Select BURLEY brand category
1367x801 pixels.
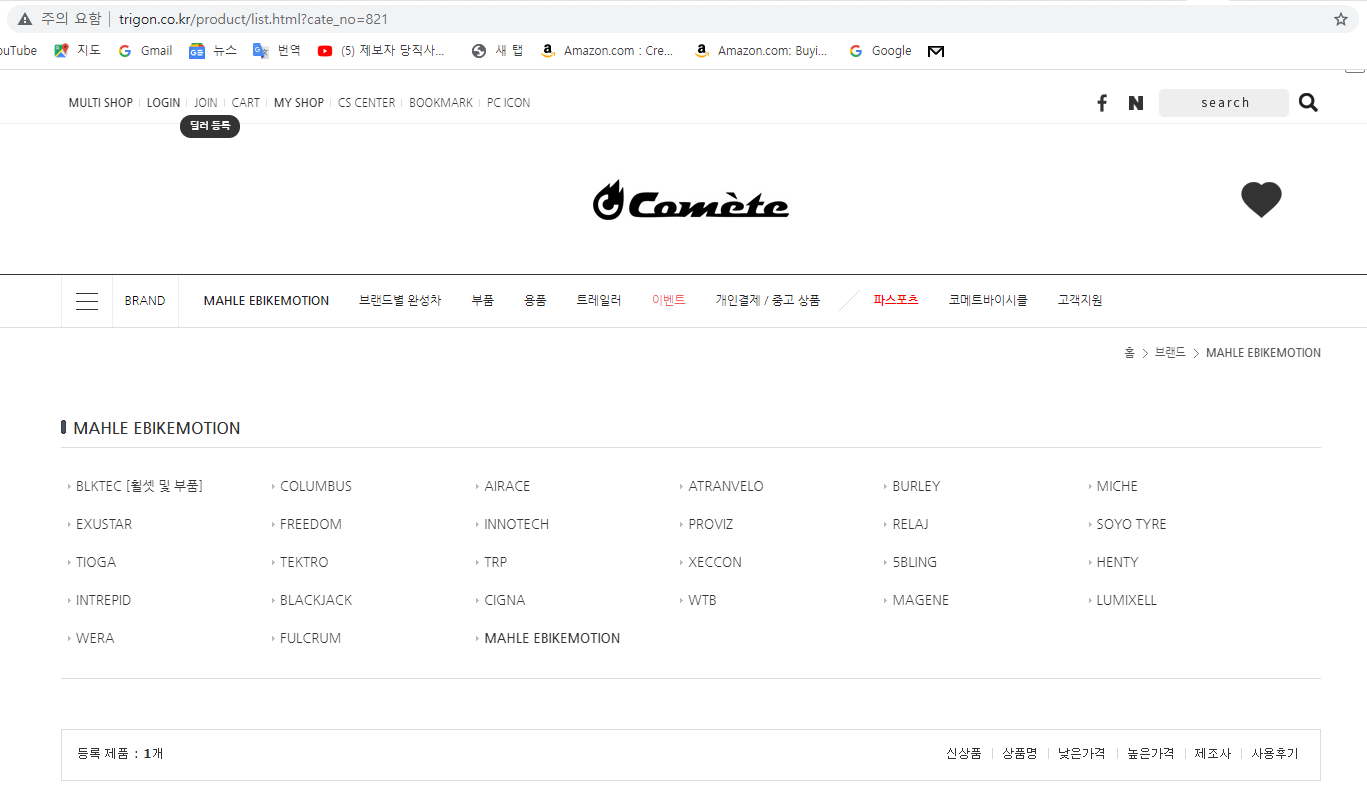pos(916,487)
